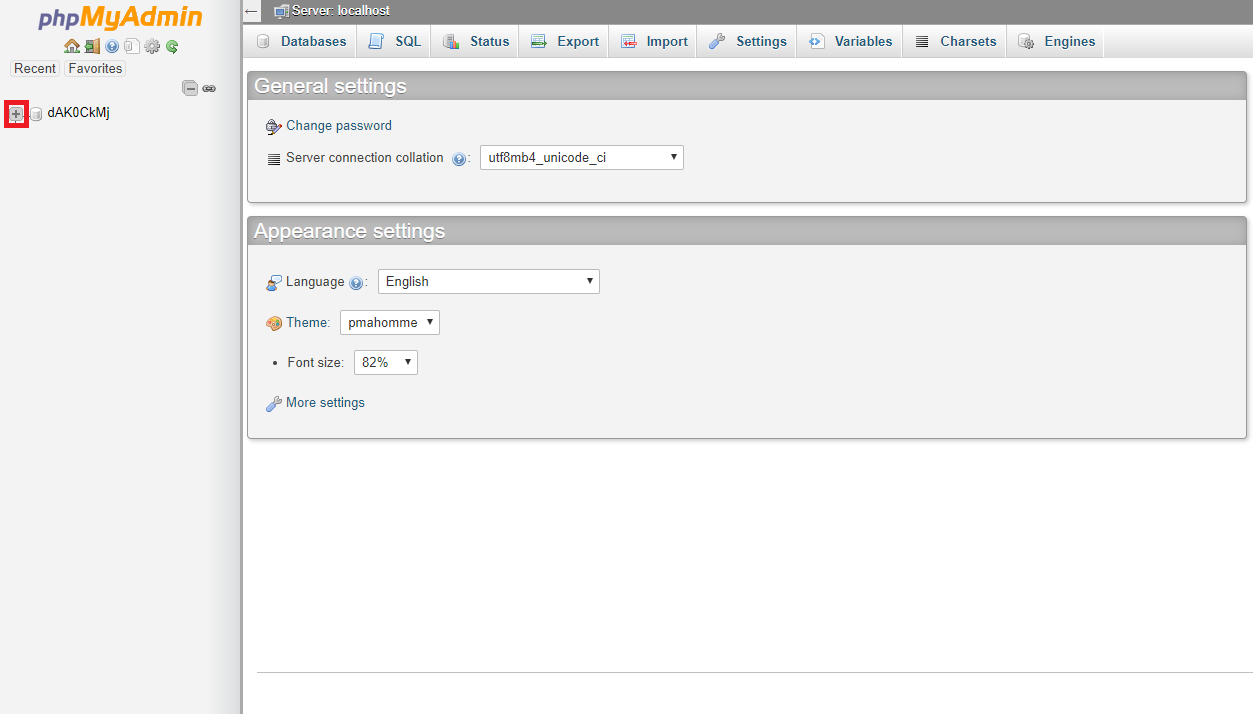The image size is (1253, 714).
Task: Open the Font size dropdown at 82%
Action: (386, 362)
